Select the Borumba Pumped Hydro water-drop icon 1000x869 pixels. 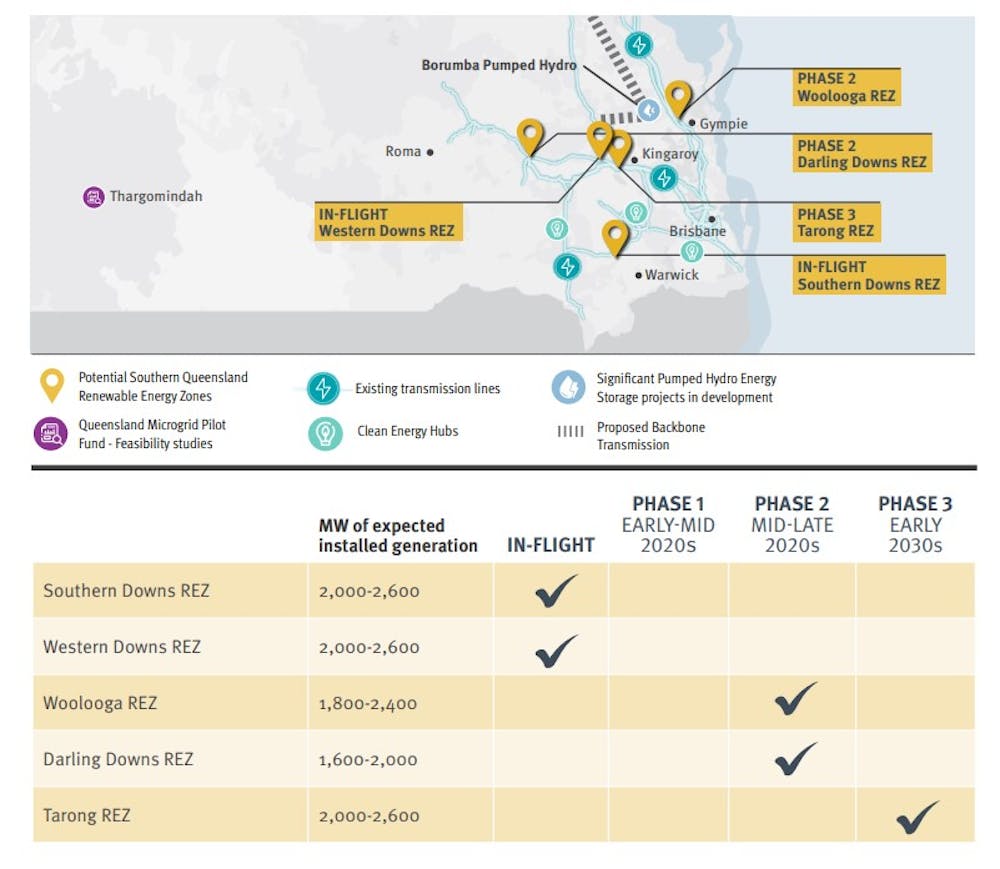click(x=649, y=111)
